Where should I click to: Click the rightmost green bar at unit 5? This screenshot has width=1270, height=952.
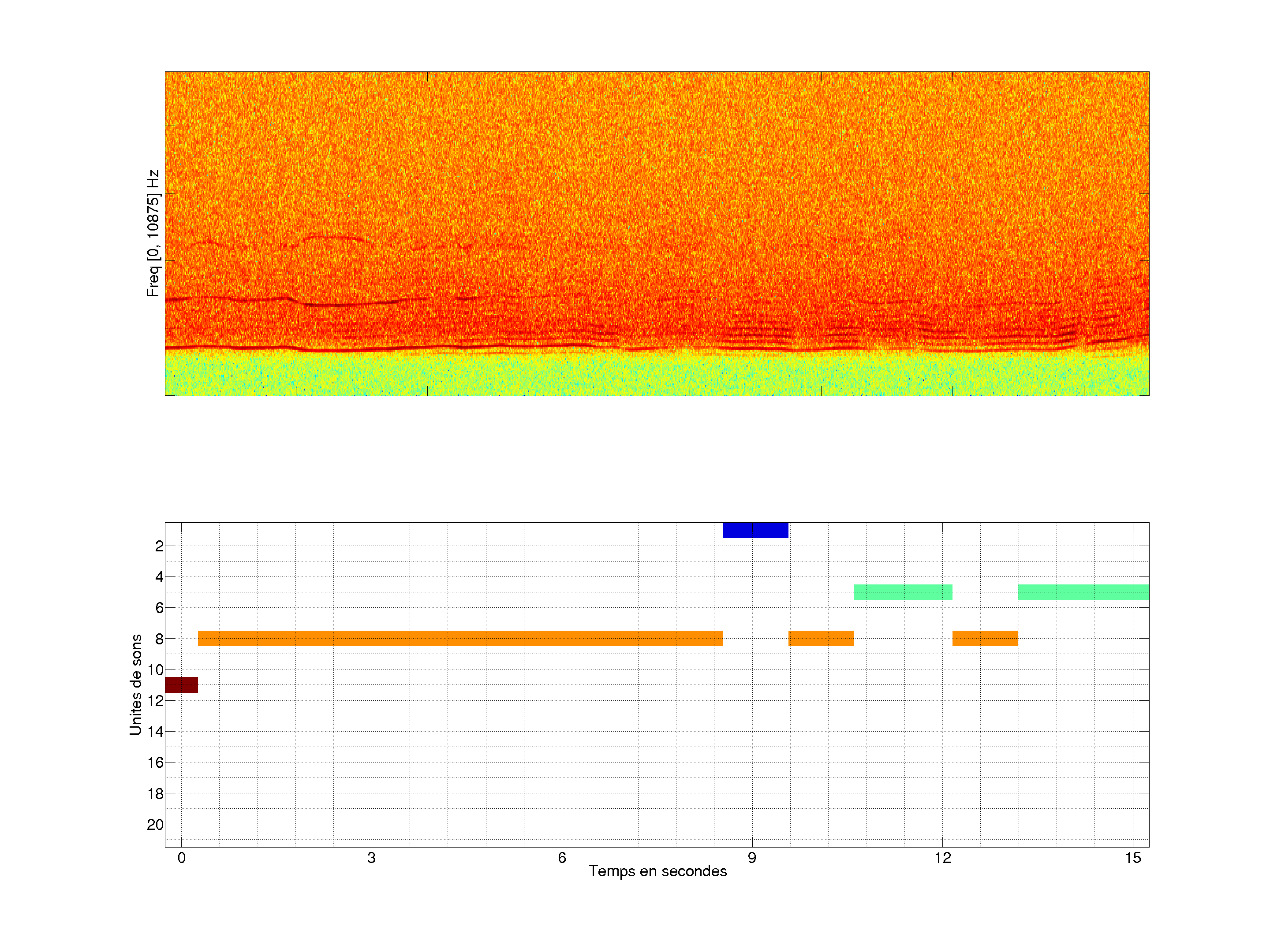point(1083,591)
